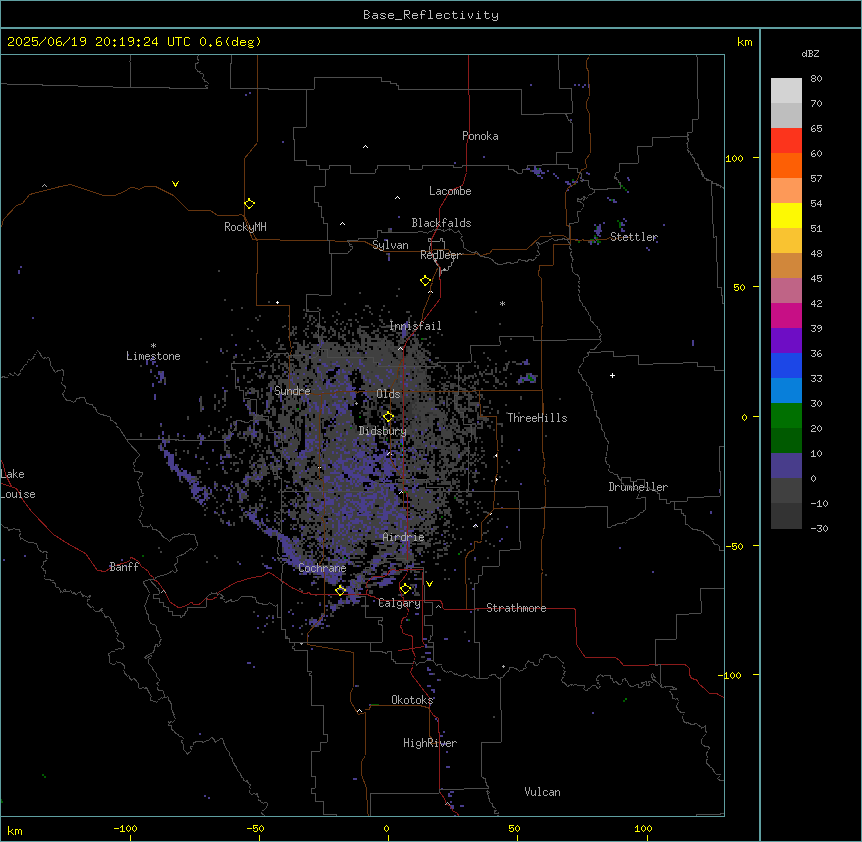Click the Didsbury city label
The height and width of the screenshot is (842, 862).
click(x=383, y=431)
